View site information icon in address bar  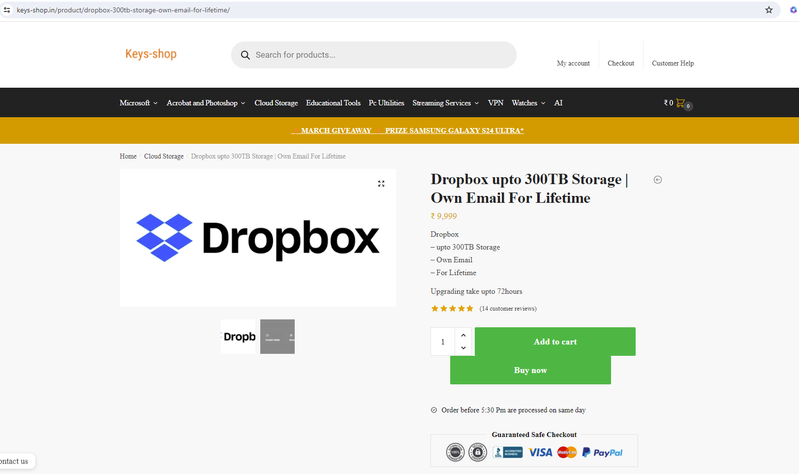tap(8, 9)
